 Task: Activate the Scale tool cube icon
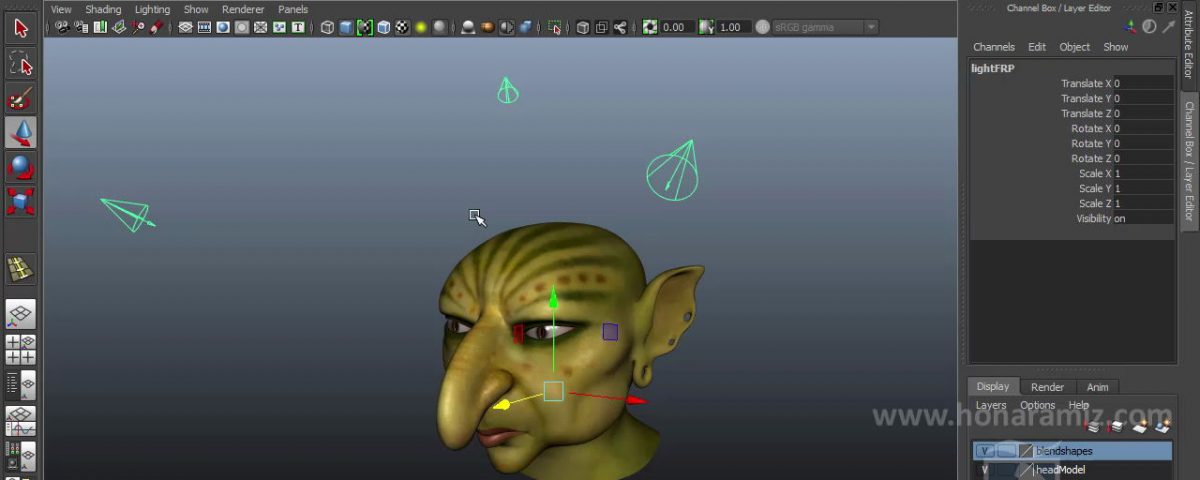21,201
